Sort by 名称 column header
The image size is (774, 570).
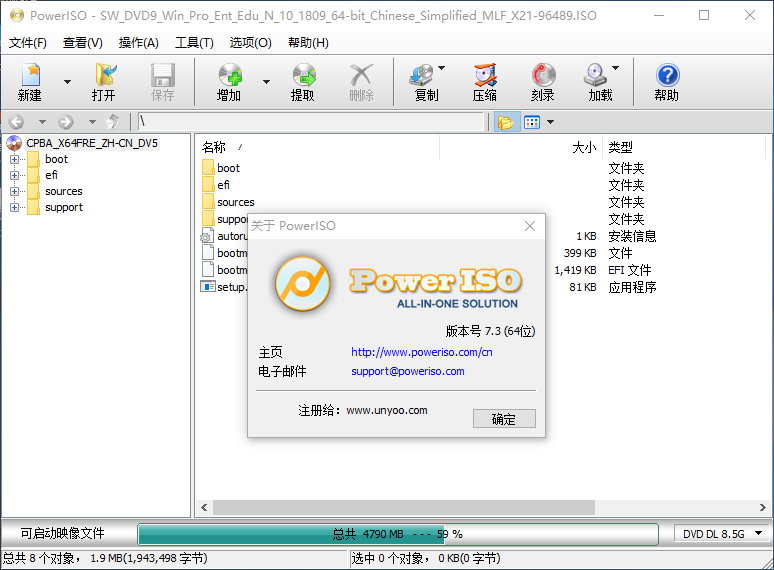[x=213, y=147]
